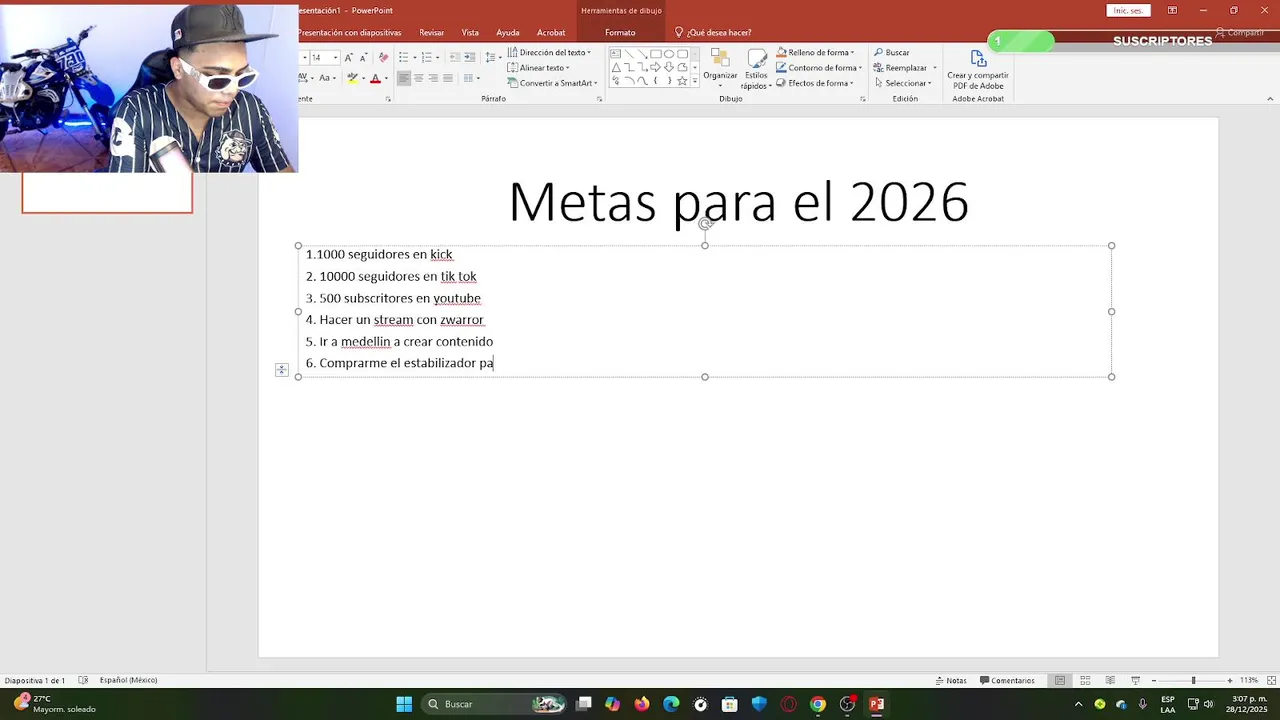Adjust the zoom slider handle
The height and width of the screenshot is (720, 1280).
click(1193, 680)
